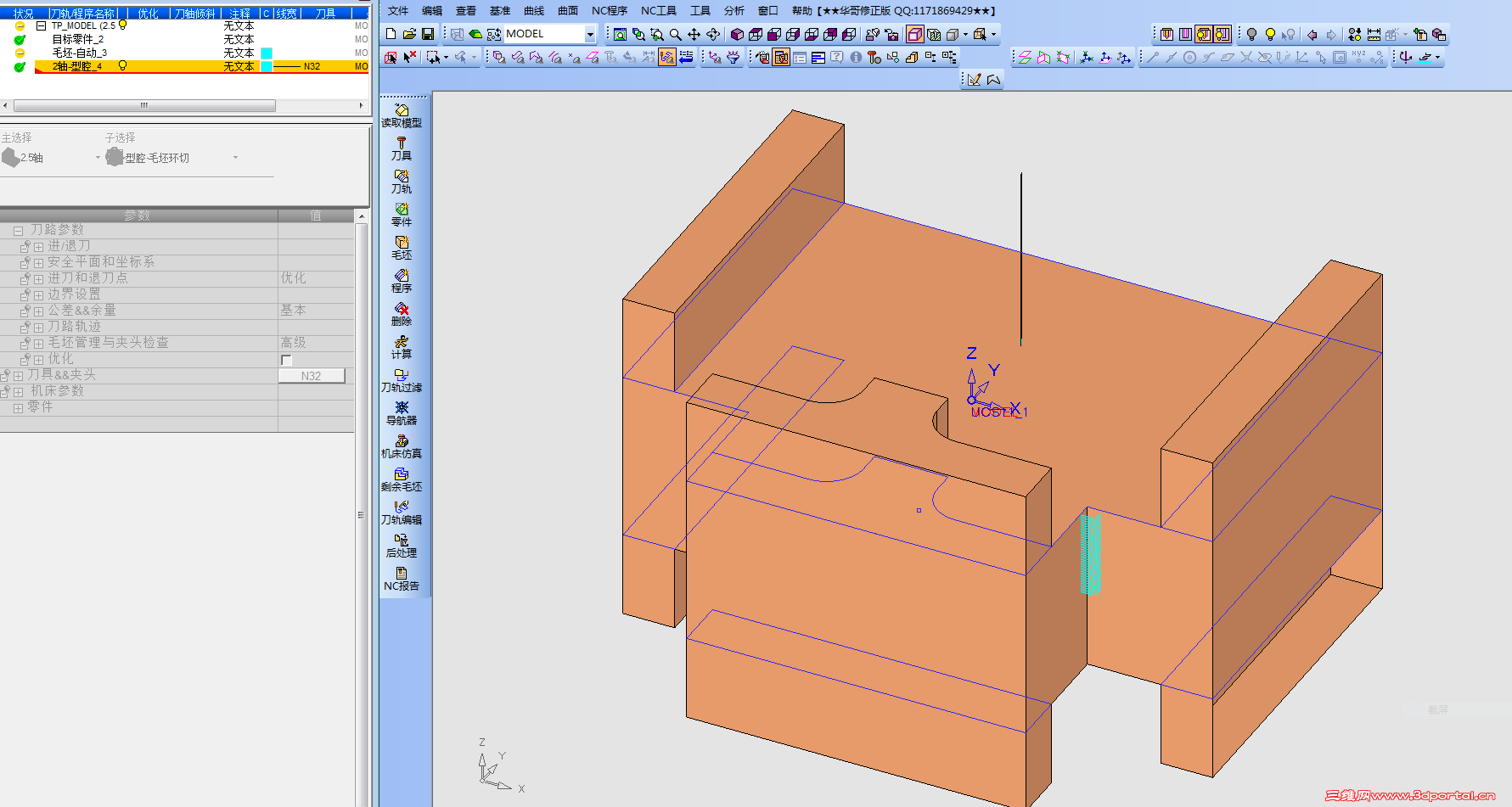Open 刀轨编辑 toolpath editor
1512x807 pixels.
[x=402, y=513]
